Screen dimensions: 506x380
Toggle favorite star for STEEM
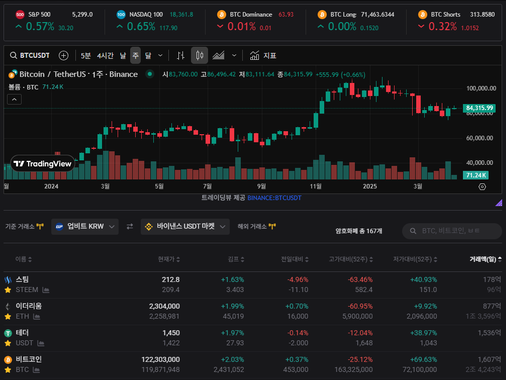(8, 290)
